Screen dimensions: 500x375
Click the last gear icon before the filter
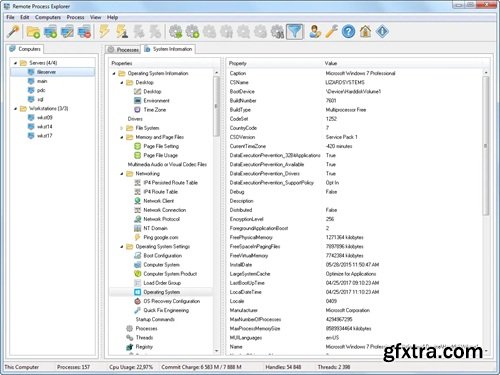tap(277, 32)
